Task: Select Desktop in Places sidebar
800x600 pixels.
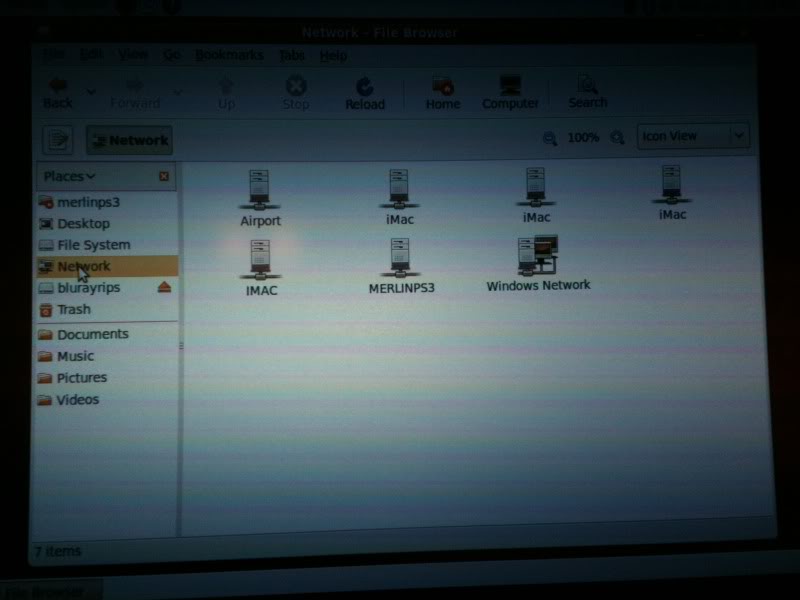Action: click(x=106, y=223)
